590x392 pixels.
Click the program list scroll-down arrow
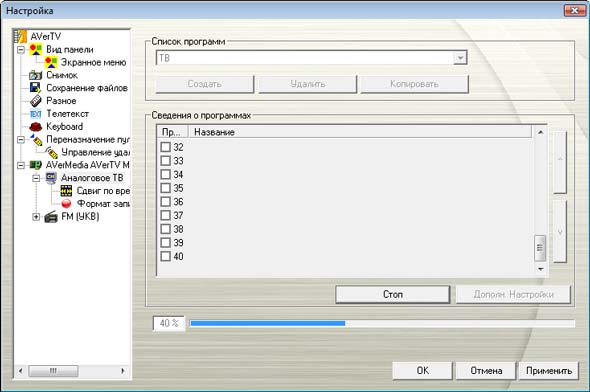click(540, 269)
